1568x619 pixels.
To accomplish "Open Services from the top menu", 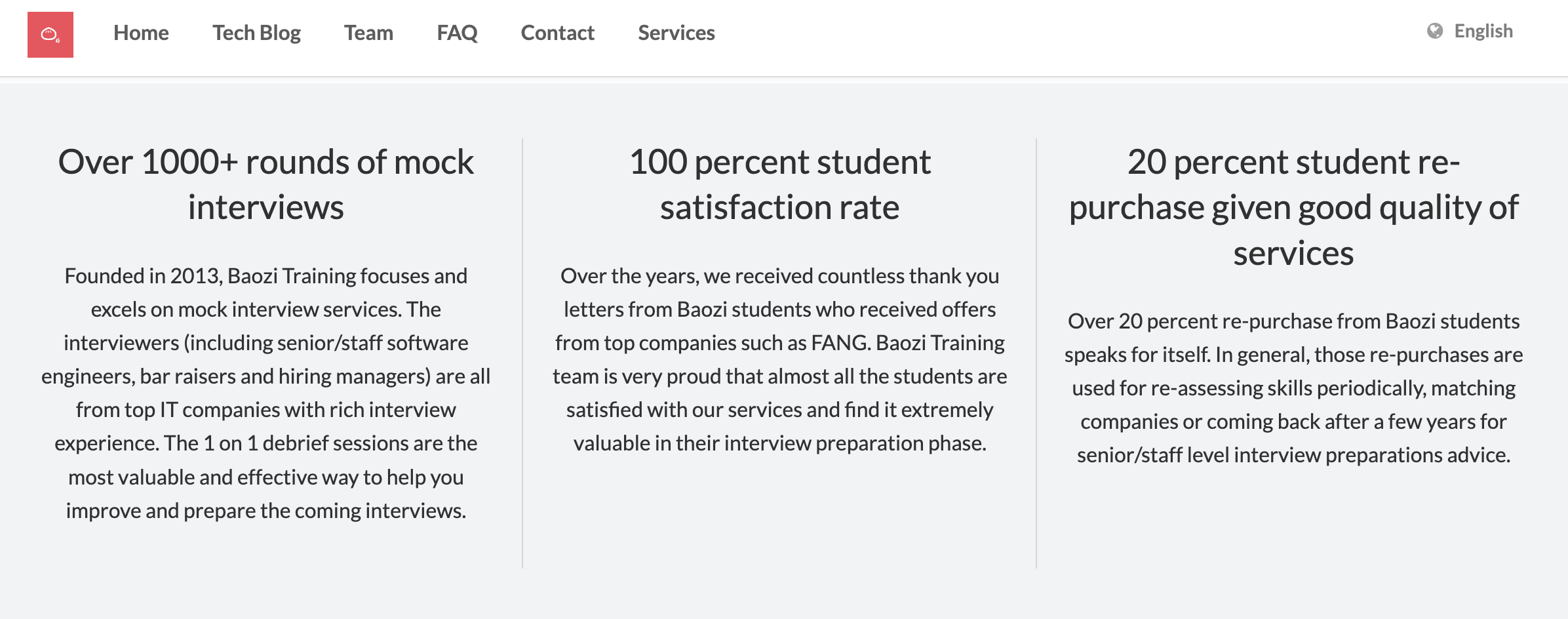I will (676, 33).
